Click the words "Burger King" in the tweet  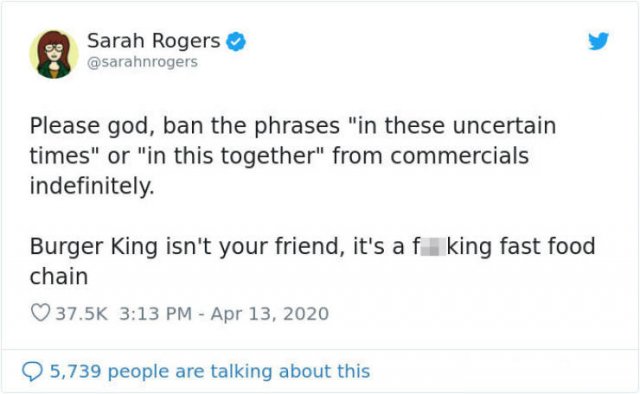point(93,247)
